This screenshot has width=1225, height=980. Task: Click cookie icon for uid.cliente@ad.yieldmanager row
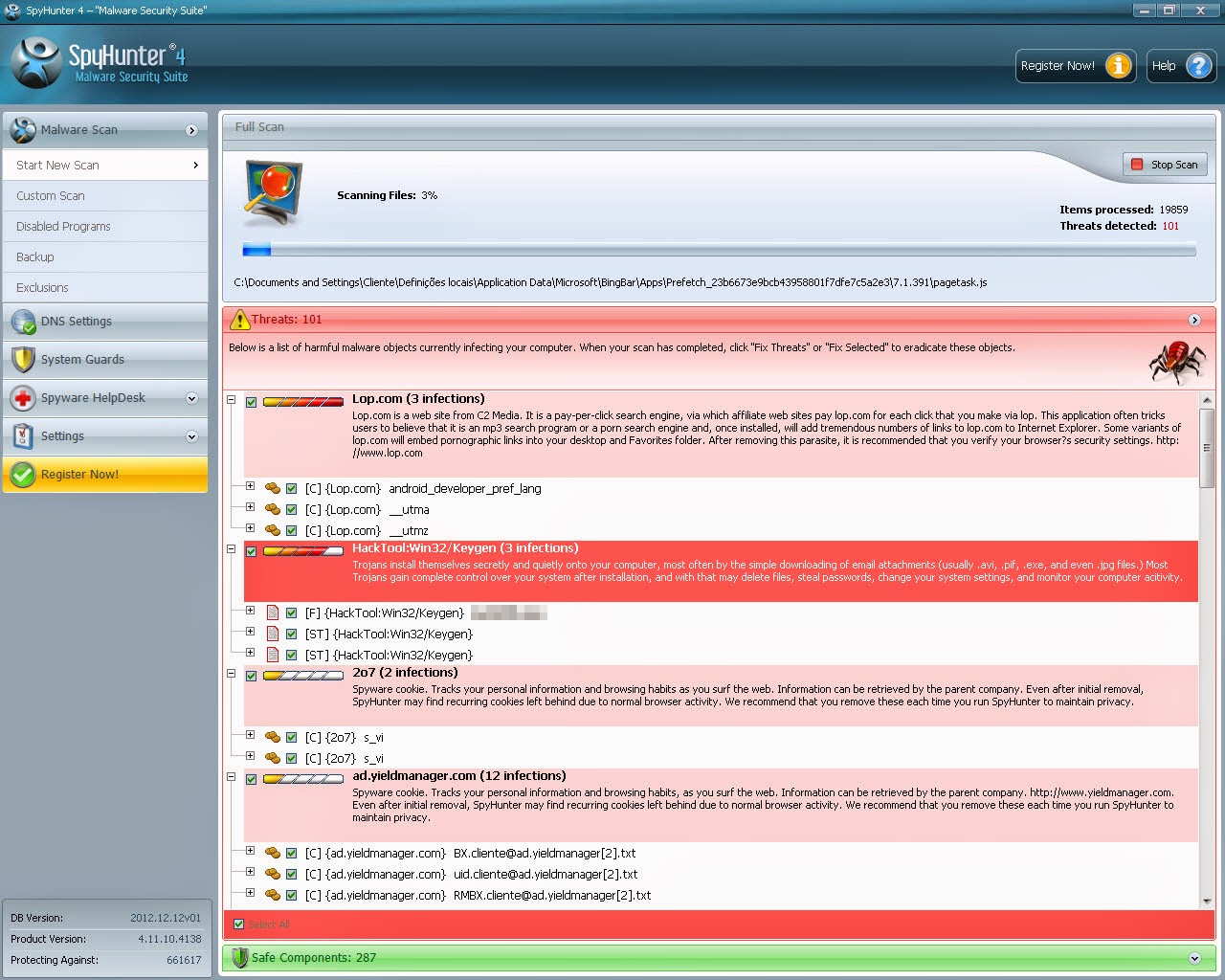pyautogui.click(x=273, y=874)
